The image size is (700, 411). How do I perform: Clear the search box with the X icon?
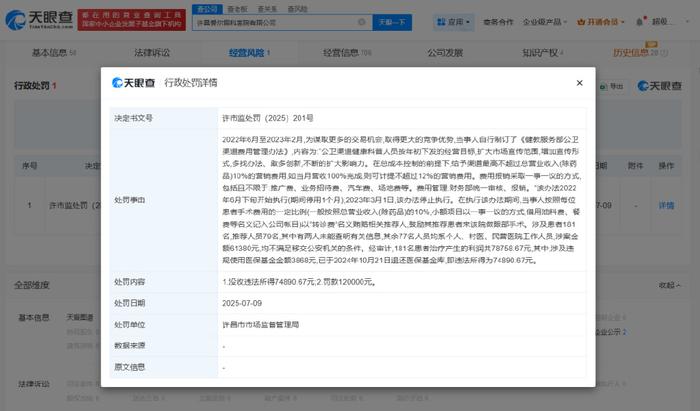(x=362, y=22)
